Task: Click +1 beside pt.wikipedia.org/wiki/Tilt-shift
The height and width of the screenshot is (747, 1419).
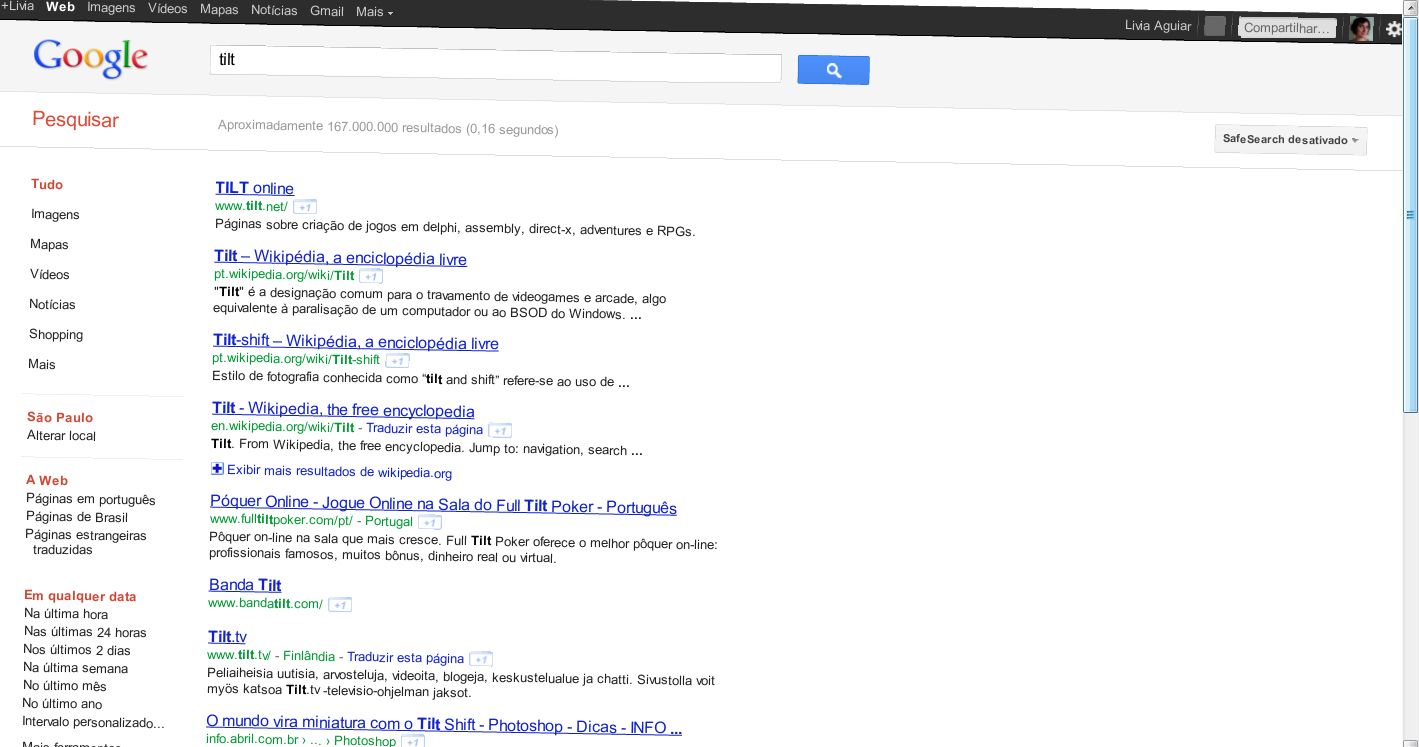Action: tap(397, 360)
